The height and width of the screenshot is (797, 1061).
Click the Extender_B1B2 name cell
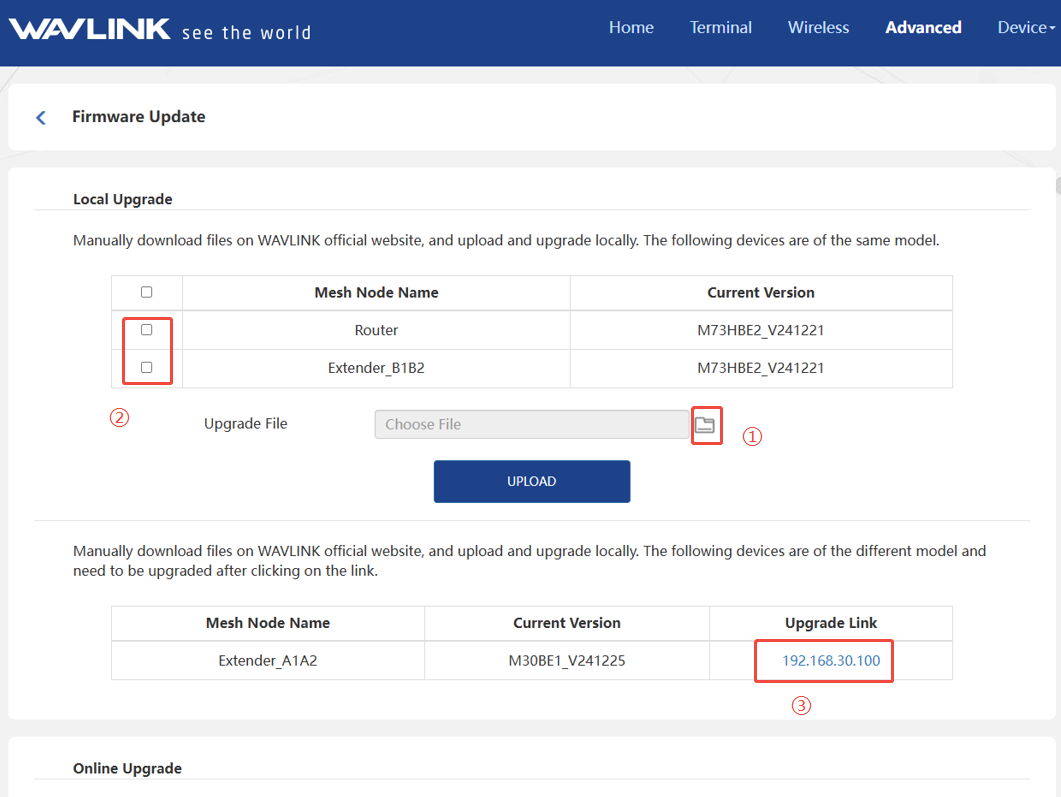(x=376, y=368)
